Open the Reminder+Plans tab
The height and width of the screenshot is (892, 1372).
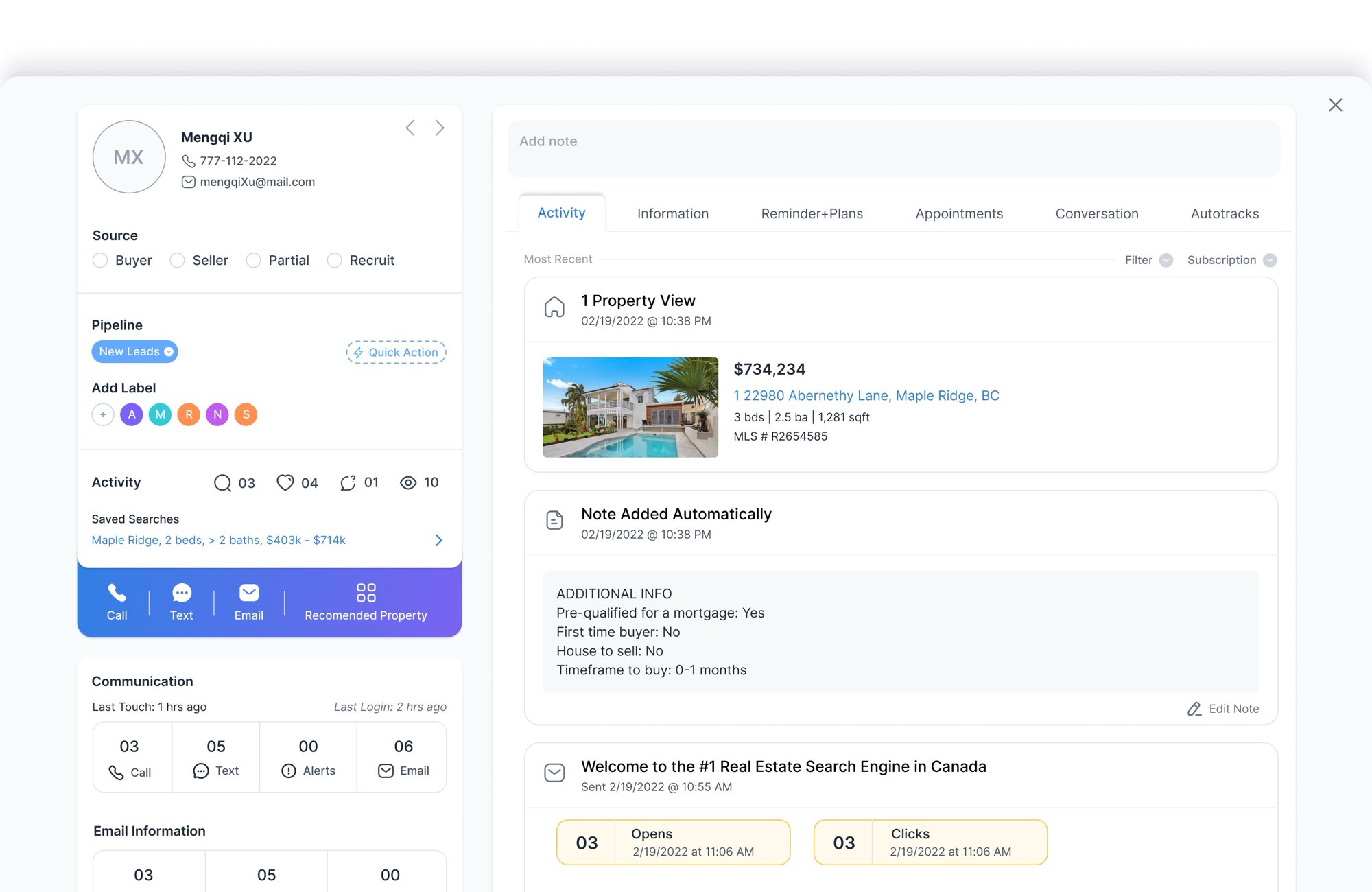point(812,213)
